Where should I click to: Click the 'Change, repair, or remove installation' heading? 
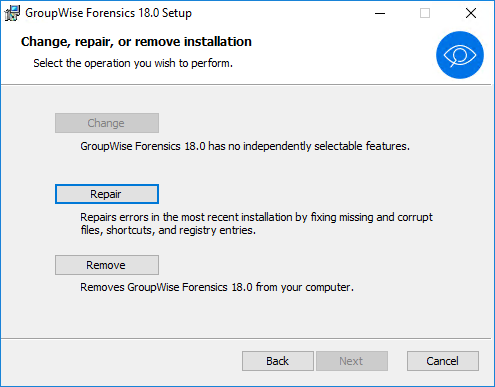point(136,42)
